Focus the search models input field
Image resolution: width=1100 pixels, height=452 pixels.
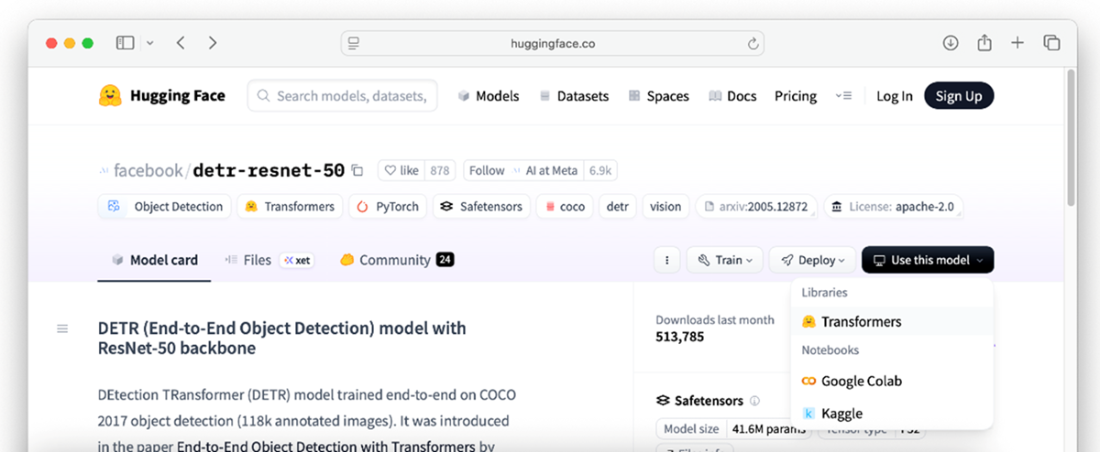(350, 96)
